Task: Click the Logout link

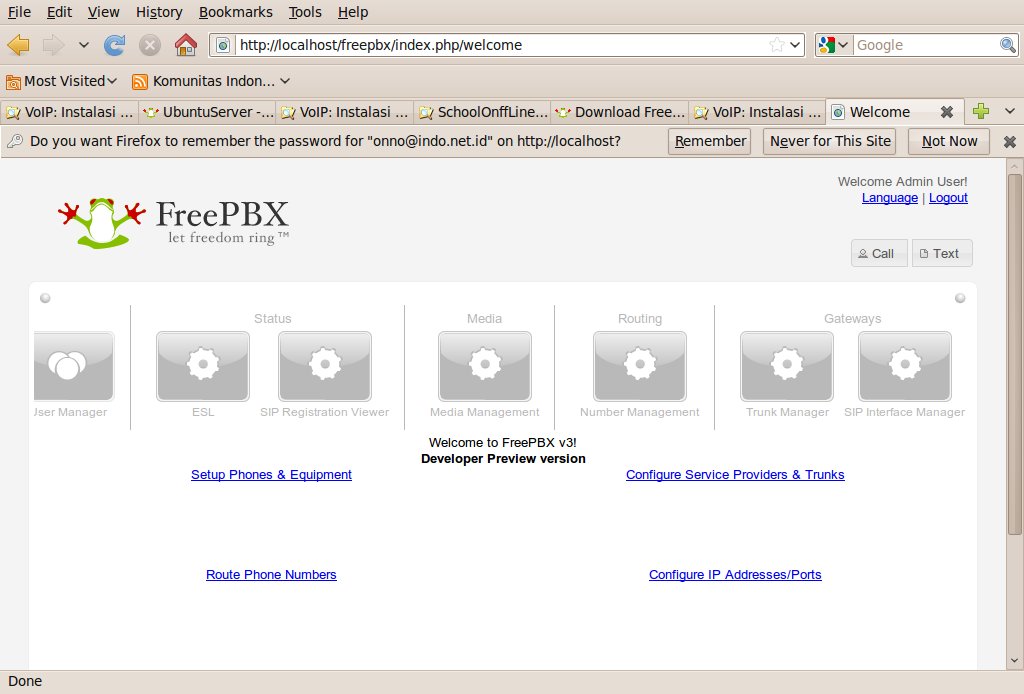Action: 948,198
